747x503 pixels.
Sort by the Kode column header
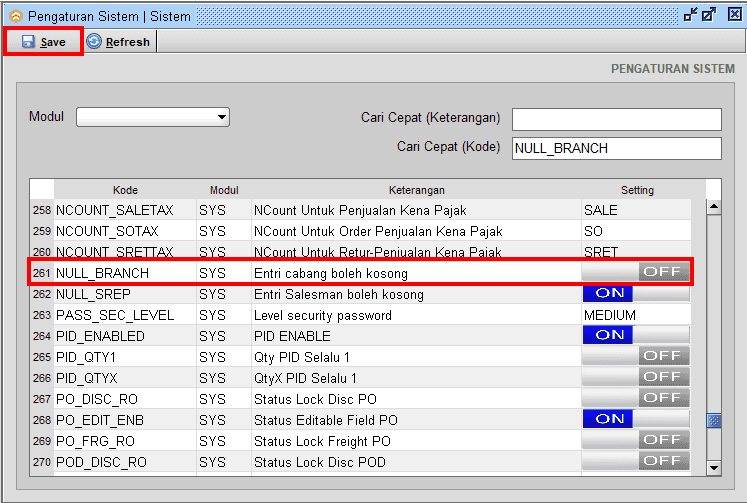tap(125, 190)
